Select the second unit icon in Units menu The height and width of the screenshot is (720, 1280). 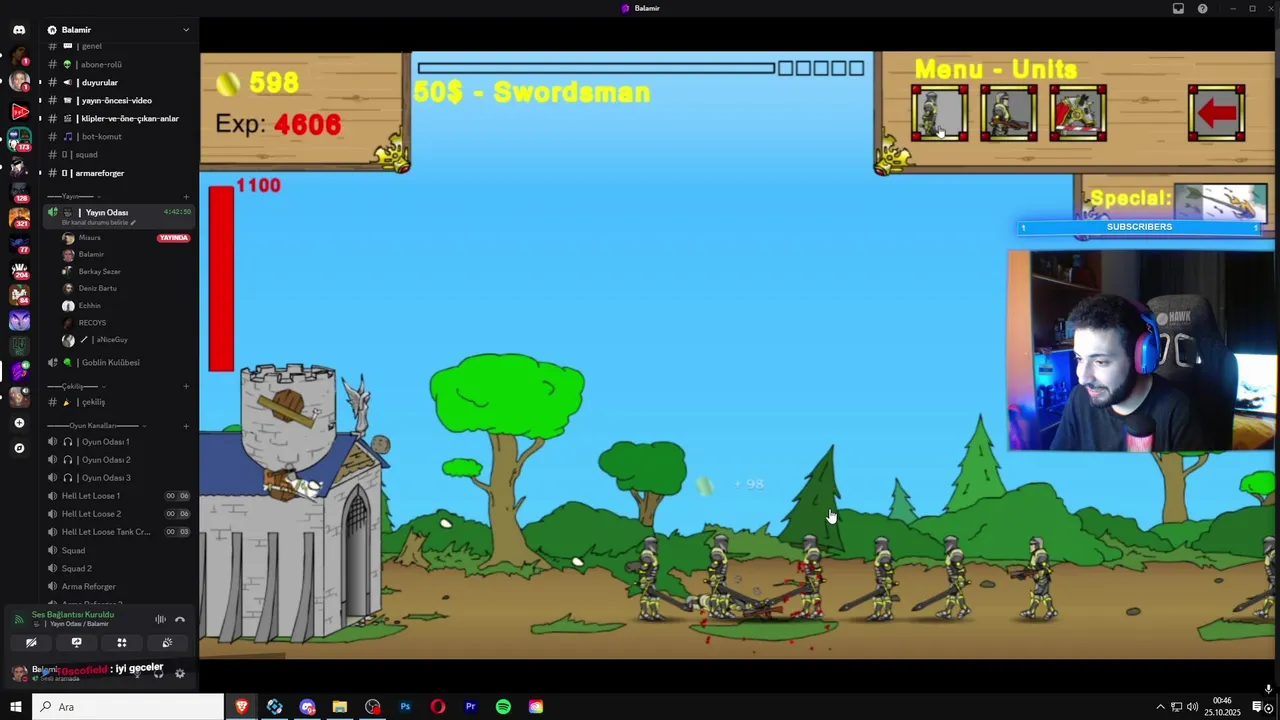pyautogui.click(x=1008, y=113)
